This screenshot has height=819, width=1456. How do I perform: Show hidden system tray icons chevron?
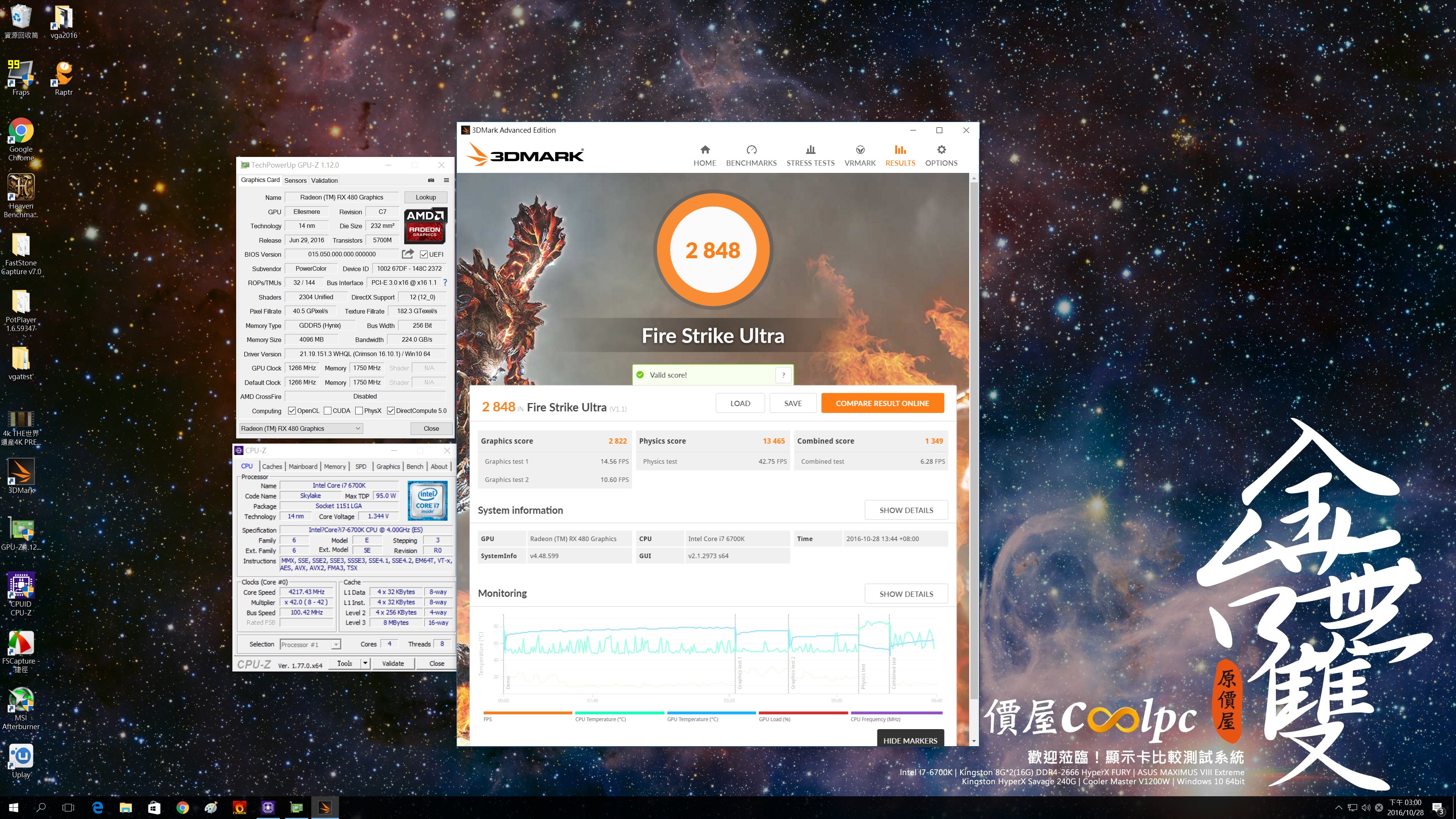click(x=1338, y=807)
